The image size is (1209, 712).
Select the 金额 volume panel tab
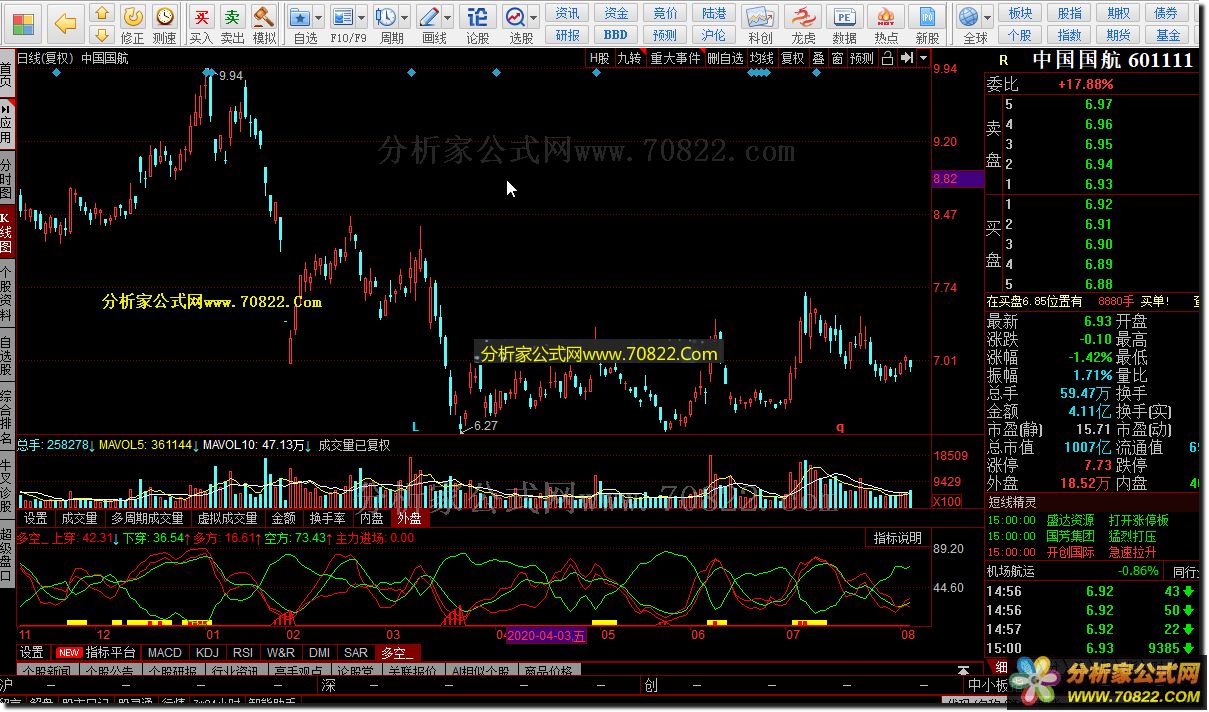tap(284, 518)
